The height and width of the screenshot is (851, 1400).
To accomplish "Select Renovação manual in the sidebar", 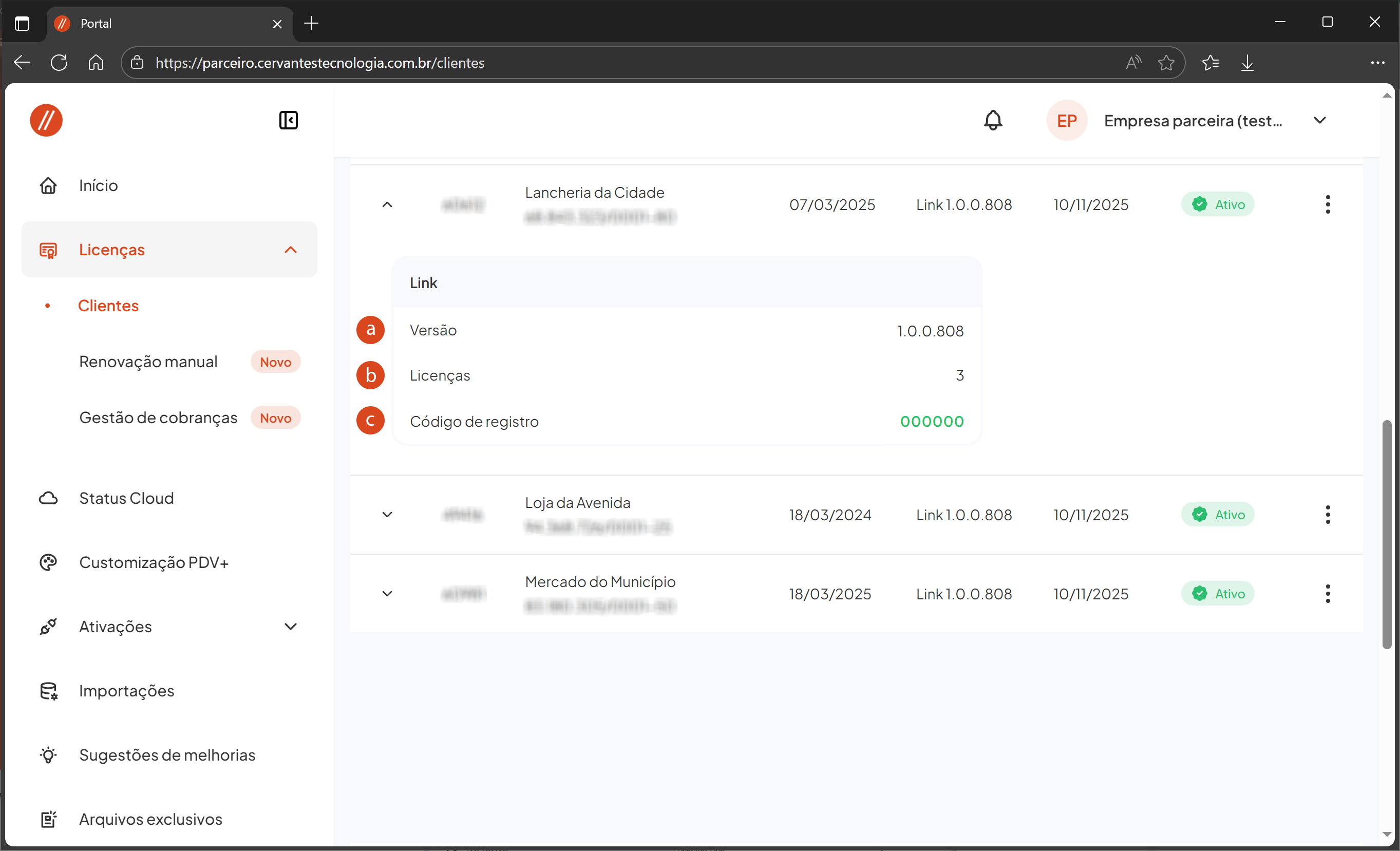I will 148,362.
